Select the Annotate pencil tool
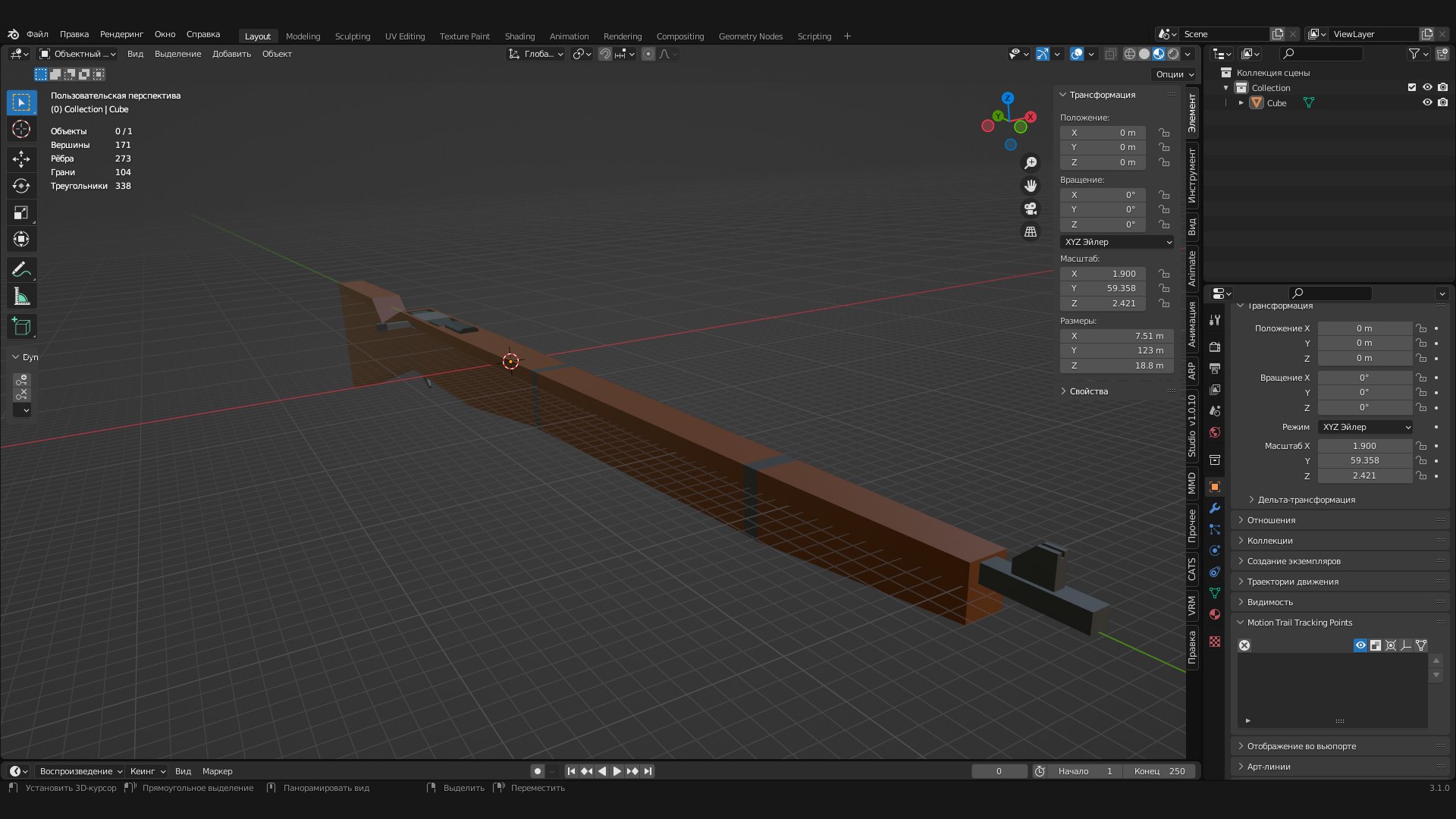This screenshot has height=819, width=1456. (21, 270)
